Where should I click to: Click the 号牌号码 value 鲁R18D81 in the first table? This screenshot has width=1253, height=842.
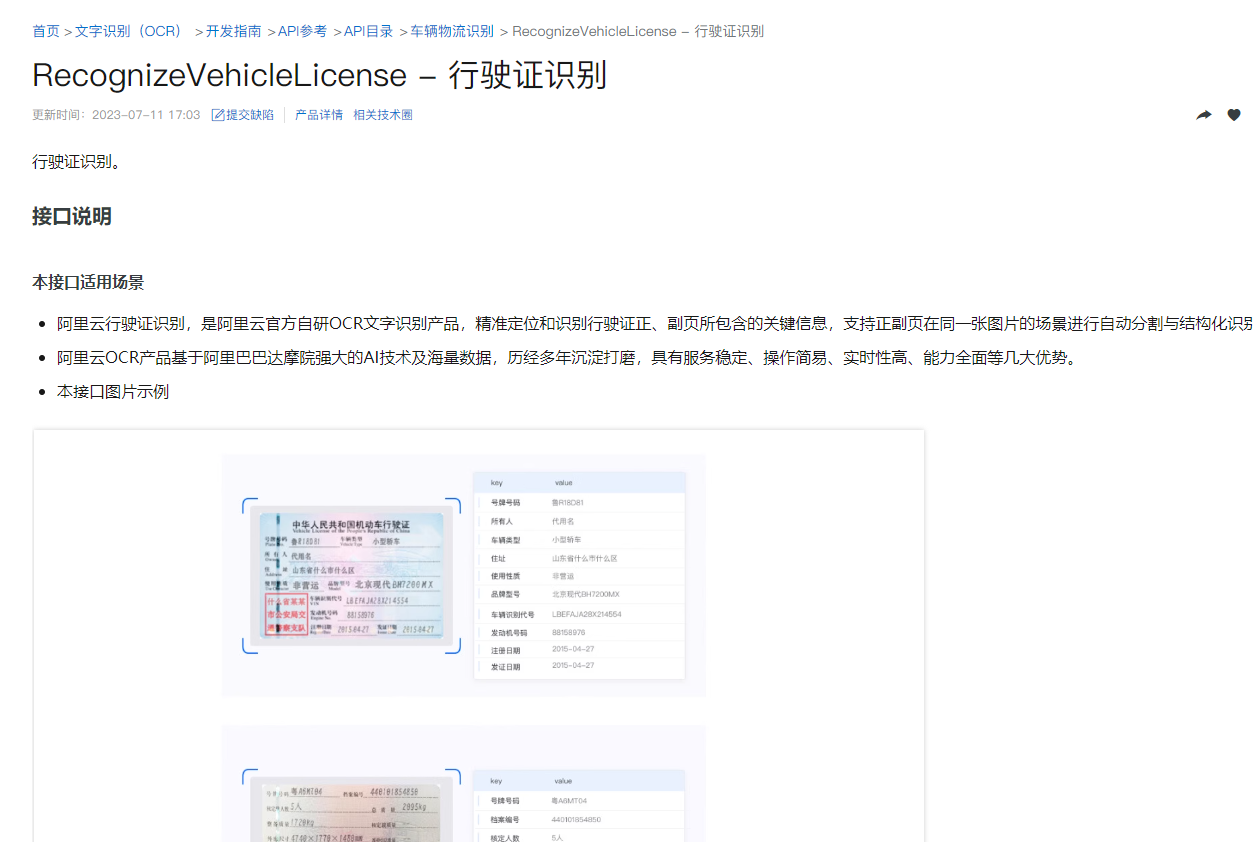click(x=568, y=502)
